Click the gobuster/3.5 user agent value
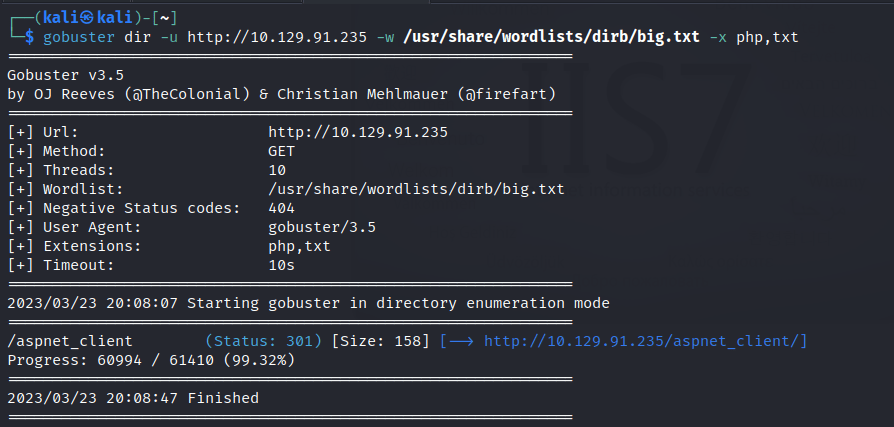Image resolution: width=894 pixels, height=427 pixels. [x=322, y=227]
